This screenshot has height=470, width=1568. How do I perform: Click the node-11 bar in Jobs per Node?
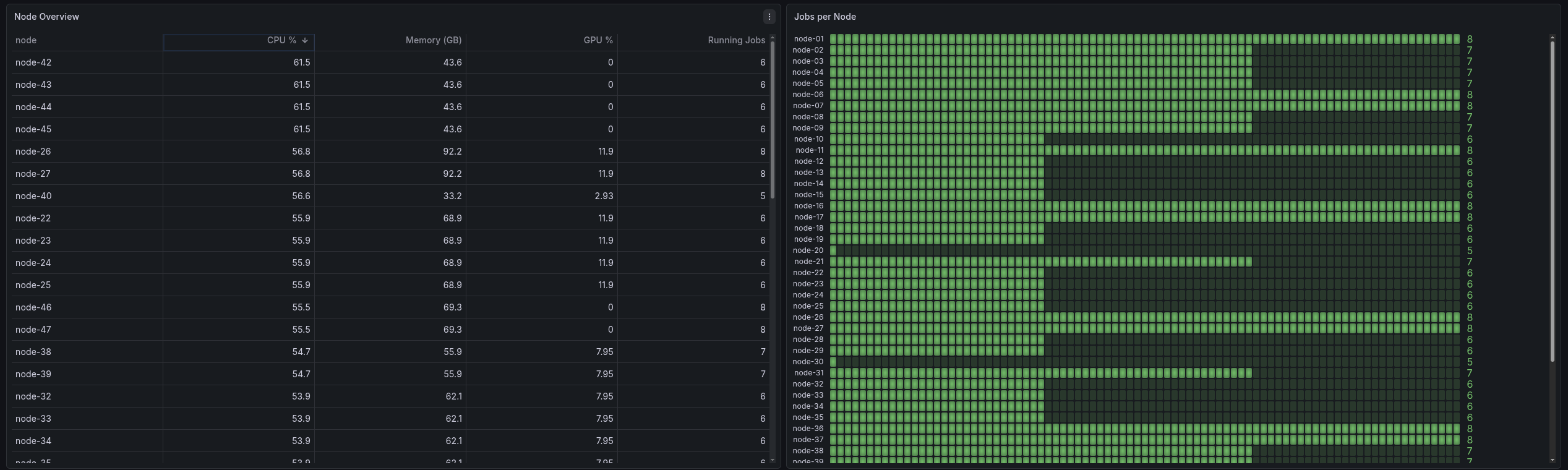1145,150
